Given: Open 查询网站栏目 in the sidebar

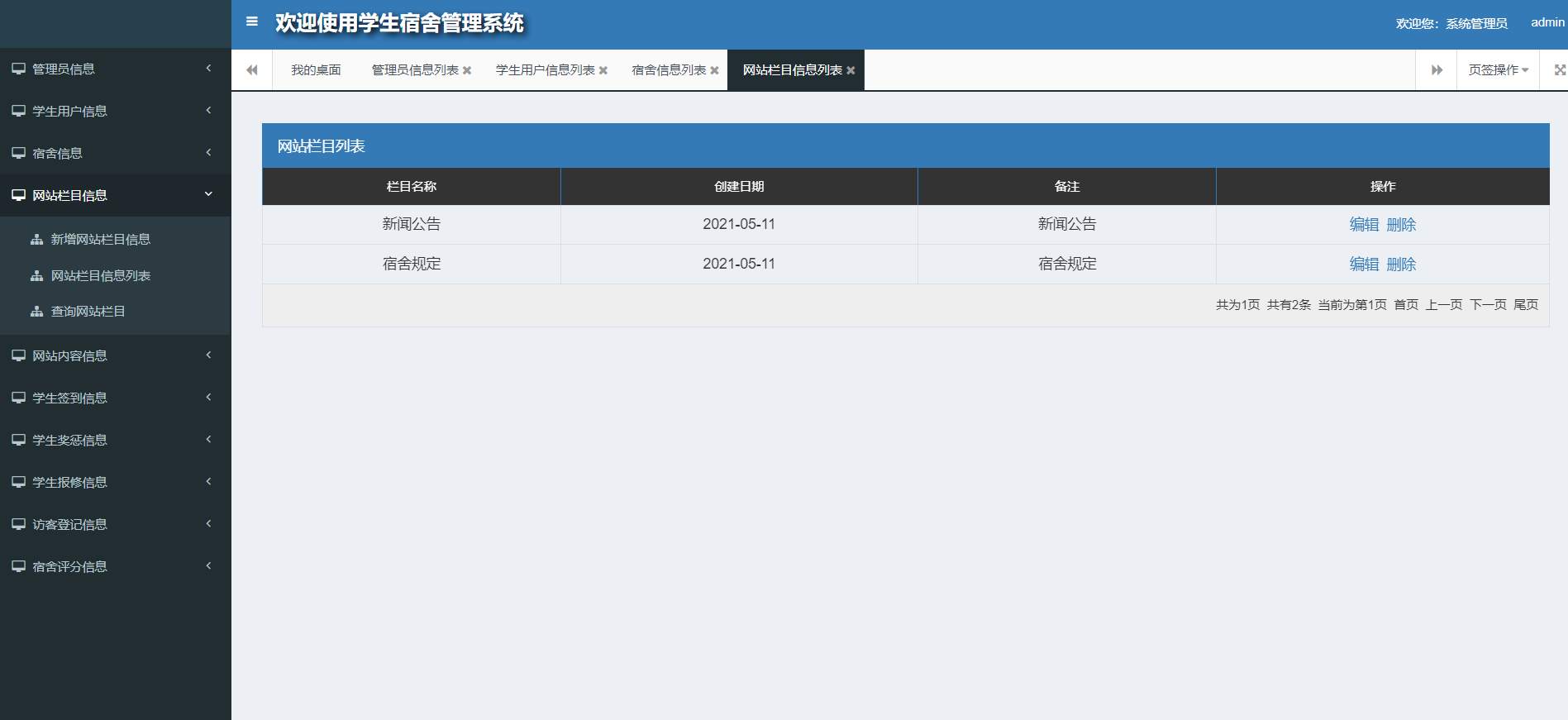Looking at the screenshot, I should pos(88,312).
